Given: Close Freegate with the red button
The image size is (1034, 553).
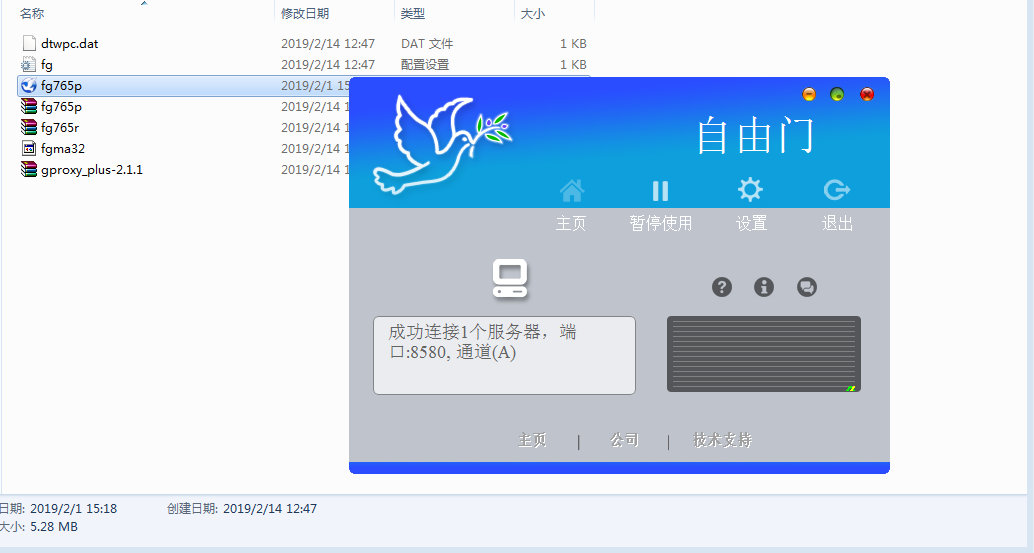Looking at the screenshot, I should tap(867, 94).
